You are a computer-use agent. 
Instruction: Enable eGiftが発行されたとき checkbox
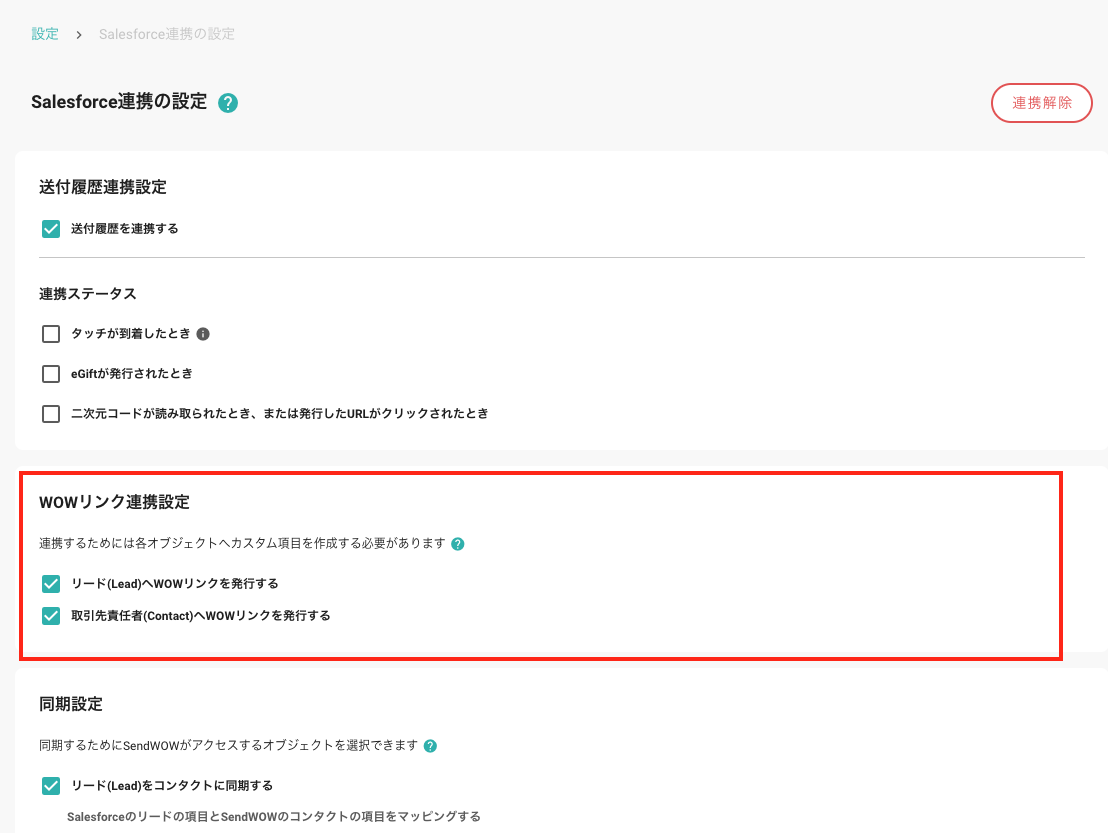coord(51,374)
